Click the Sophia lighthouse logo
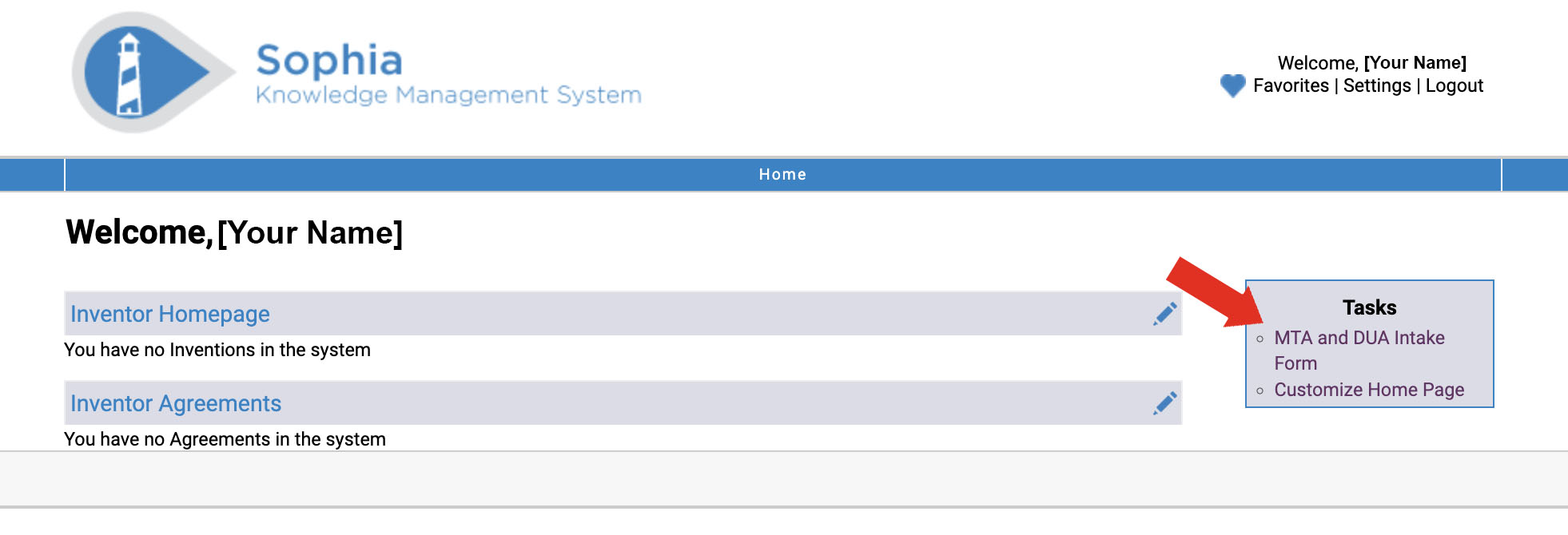The height and width of the screenshot is (535, 1568). click(x=144, y=73)
